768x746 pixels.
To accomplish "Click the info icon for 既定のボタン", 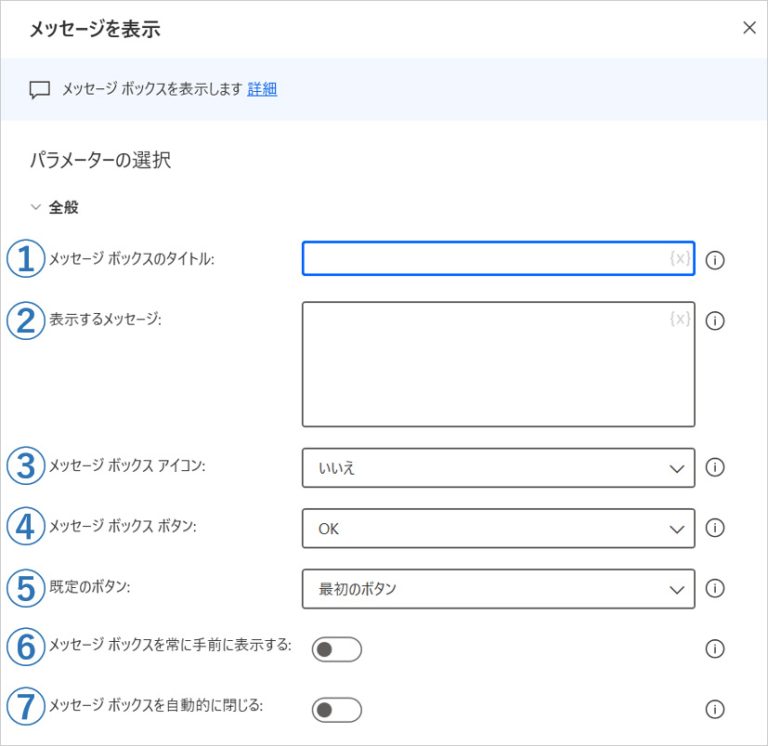I will (x=715, y=588).
